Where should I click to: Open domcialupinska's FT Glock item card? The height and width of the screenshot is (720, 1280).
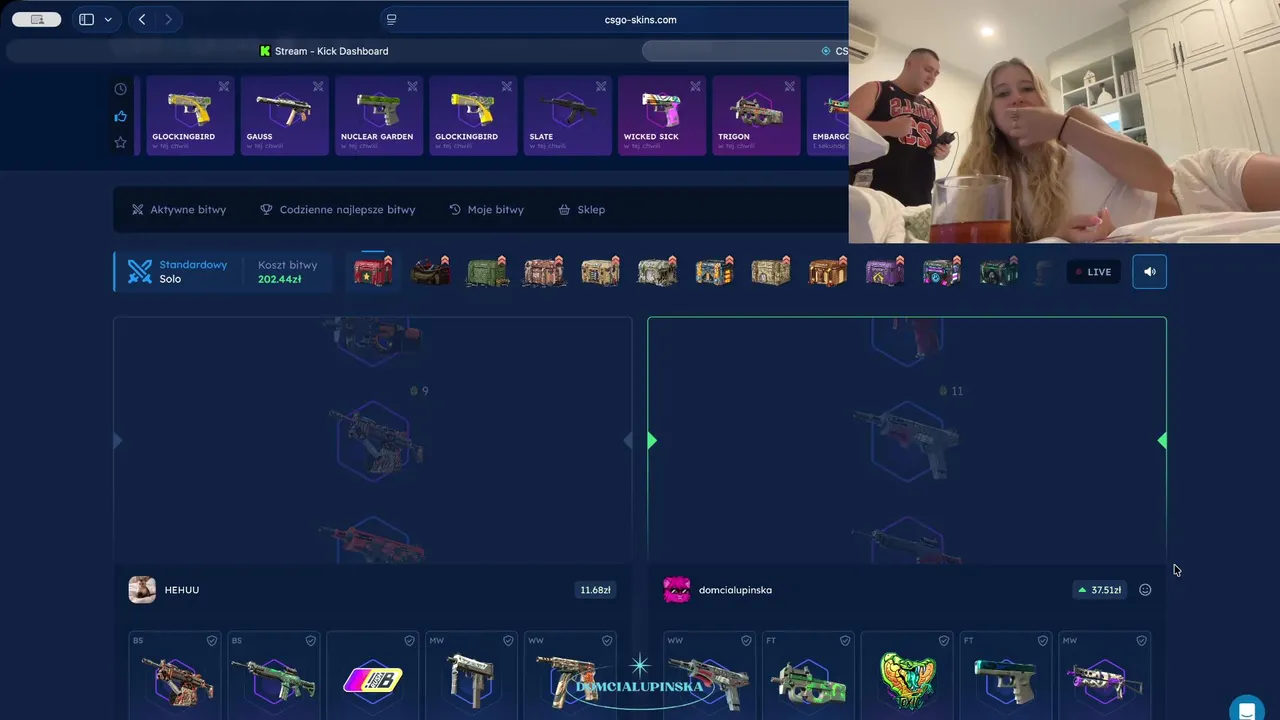tap(1006, 676)
